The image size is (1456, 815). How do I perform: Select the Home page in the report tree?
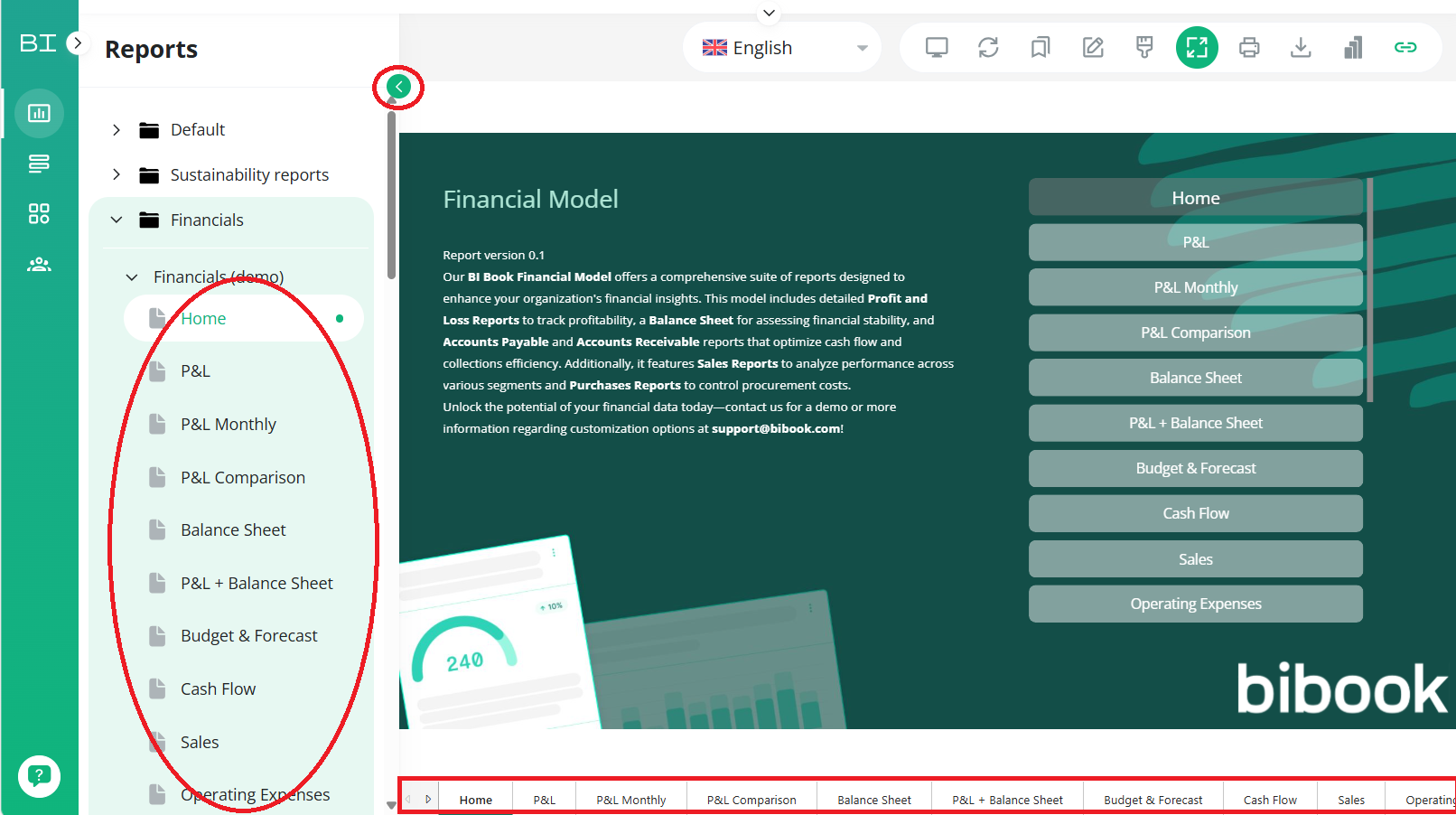(x=244, y=318)
